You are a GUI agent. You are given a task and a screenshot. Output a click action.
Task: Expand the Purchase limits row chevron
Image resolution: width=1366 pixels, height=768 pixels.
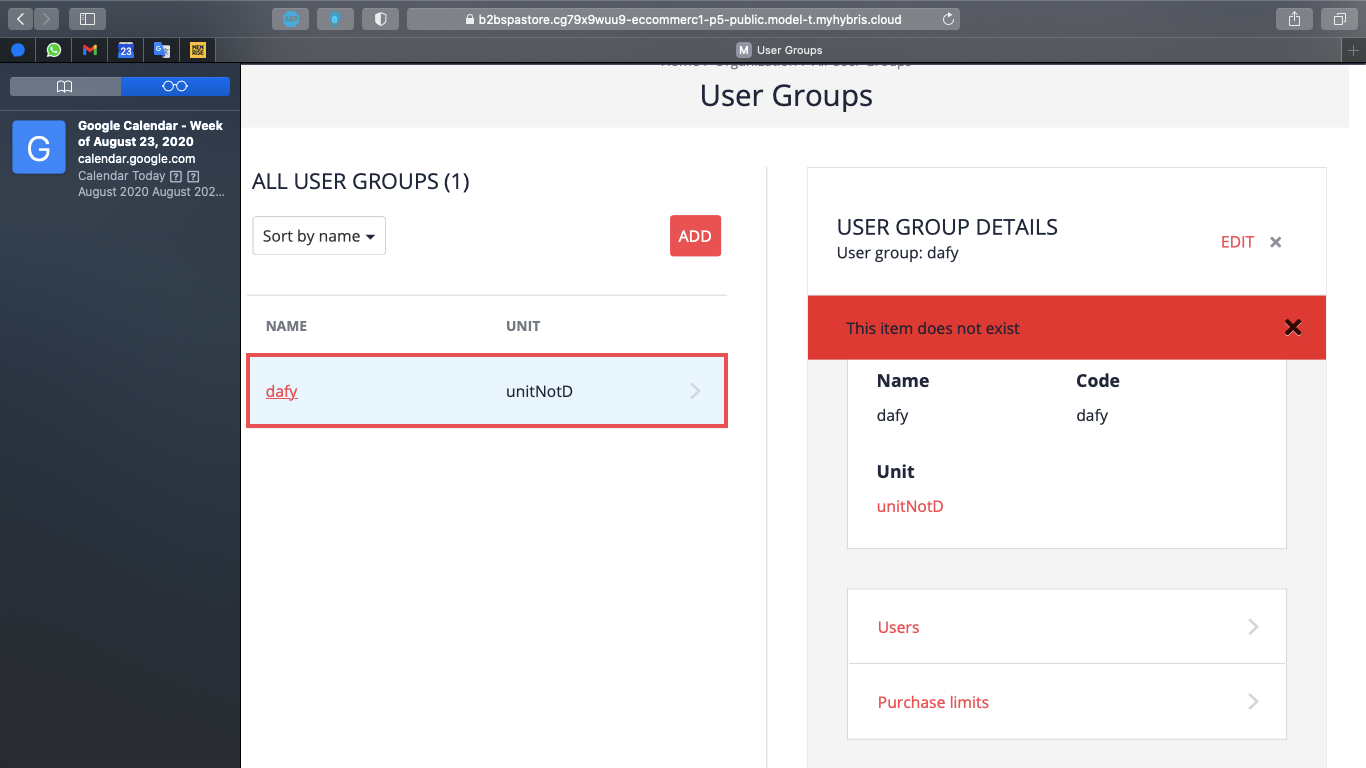1253,702
